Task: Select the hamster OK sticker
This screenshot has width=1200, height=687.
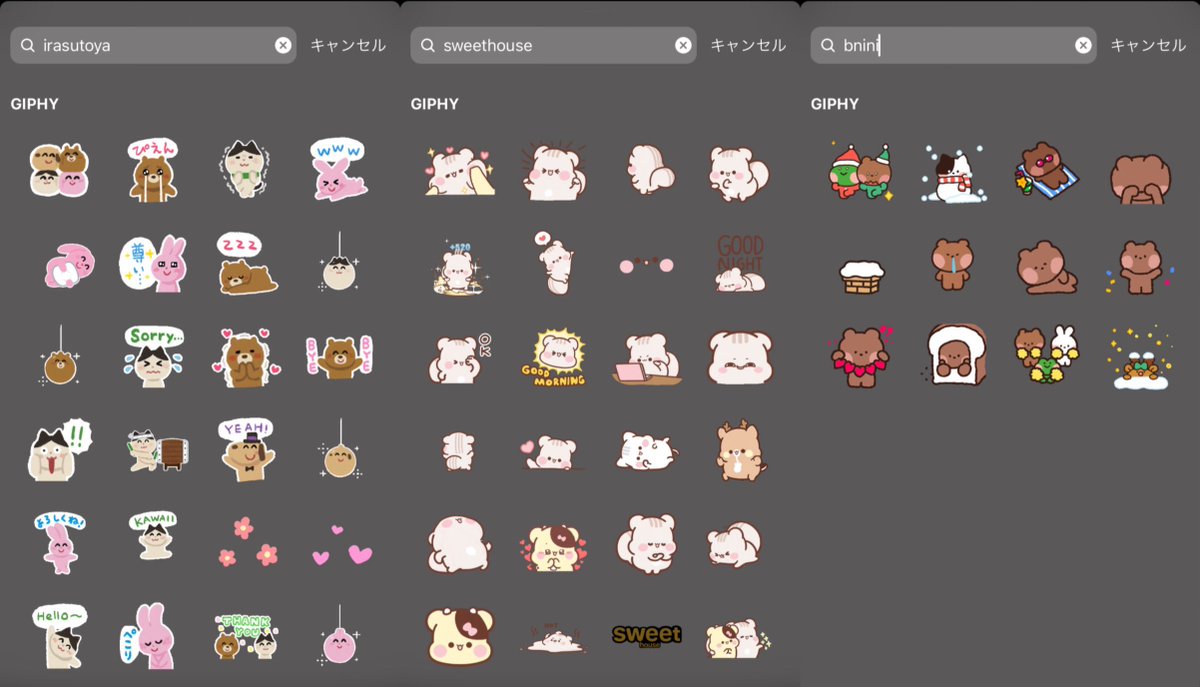Action: click(459, 358)
